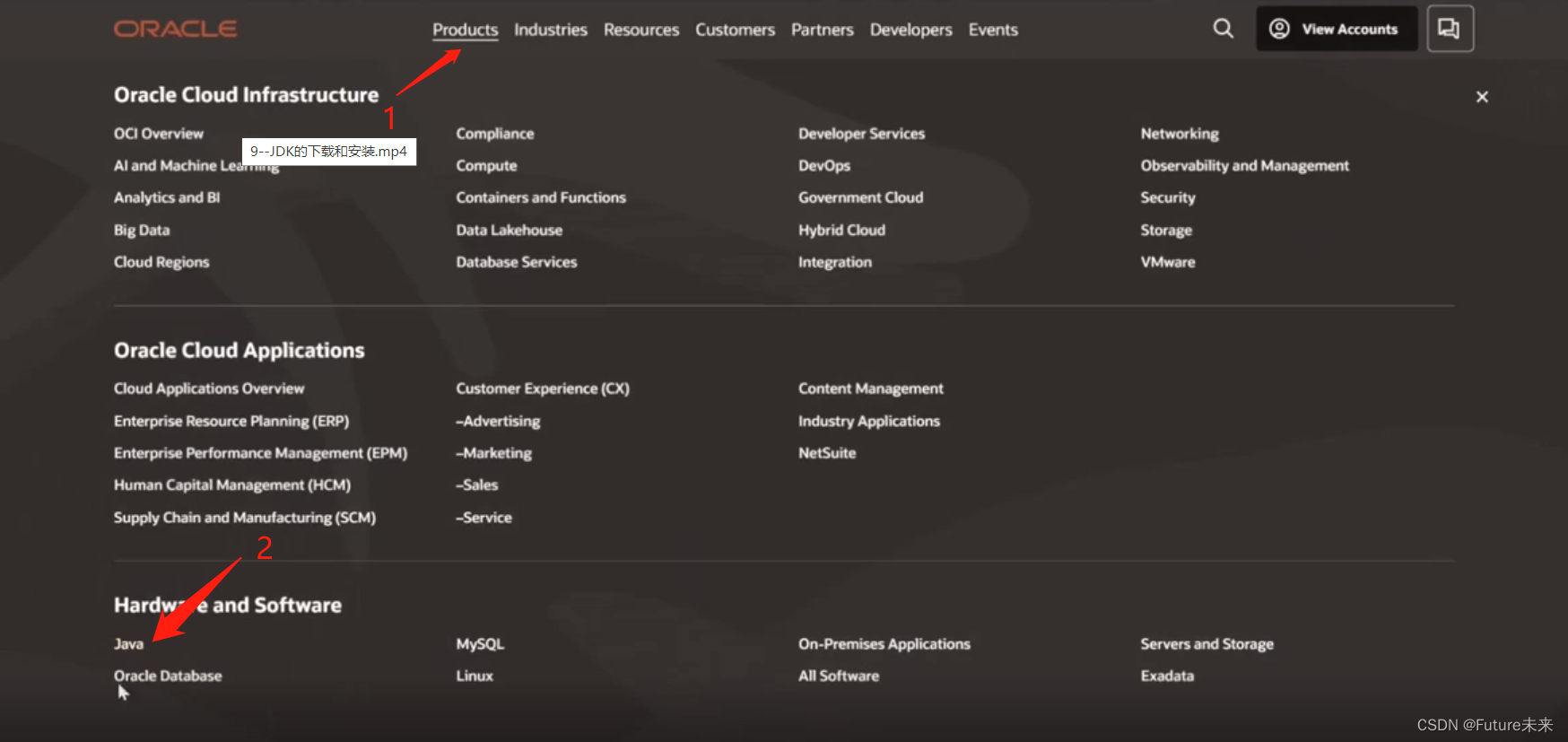The height and width of the screenshot is (742, 1568).
Task: Open VMware link
Action: [1168, 262]
